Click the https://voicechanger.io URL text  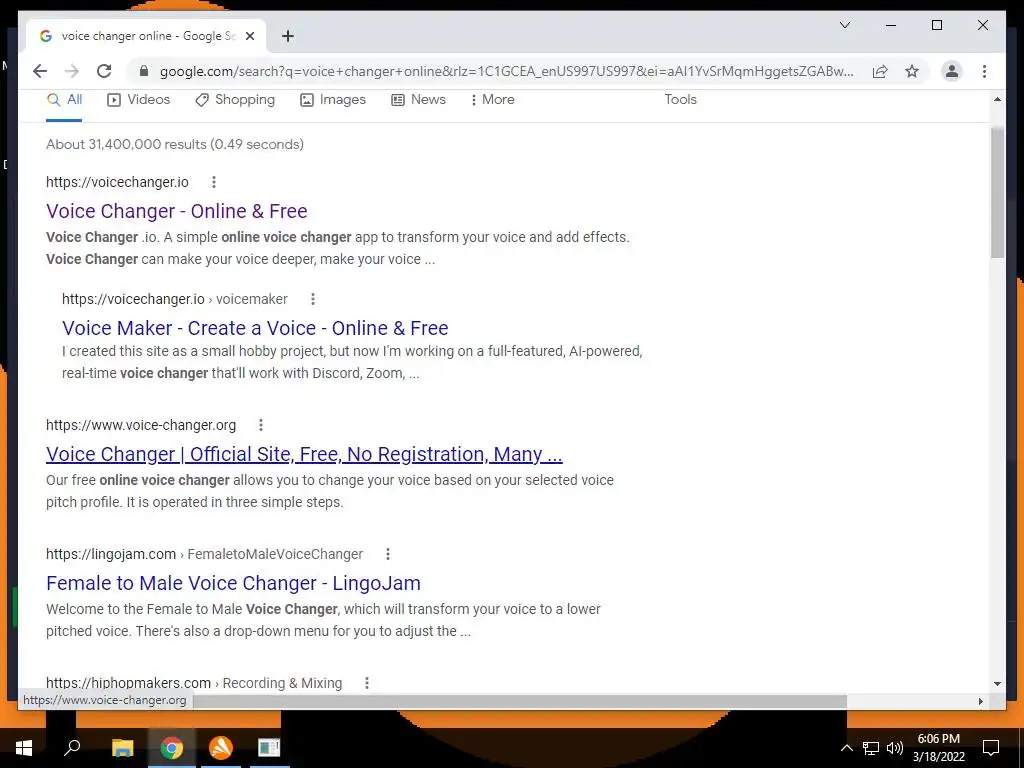pyautogui.click(x=117, y=182)
